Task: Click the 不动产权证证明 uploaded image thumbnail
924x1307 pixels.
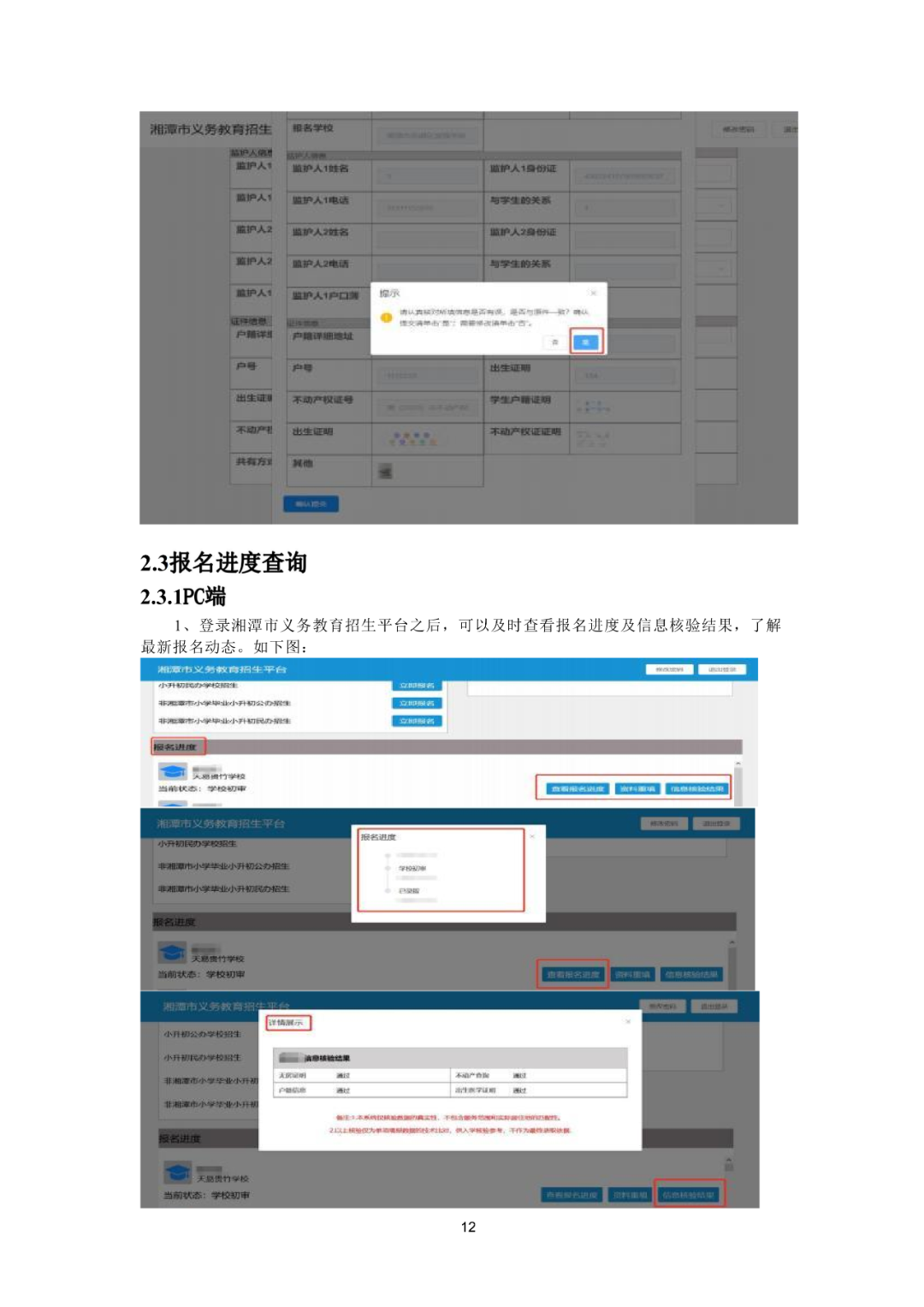Action: pyautogui.click(x=593, y=438)
